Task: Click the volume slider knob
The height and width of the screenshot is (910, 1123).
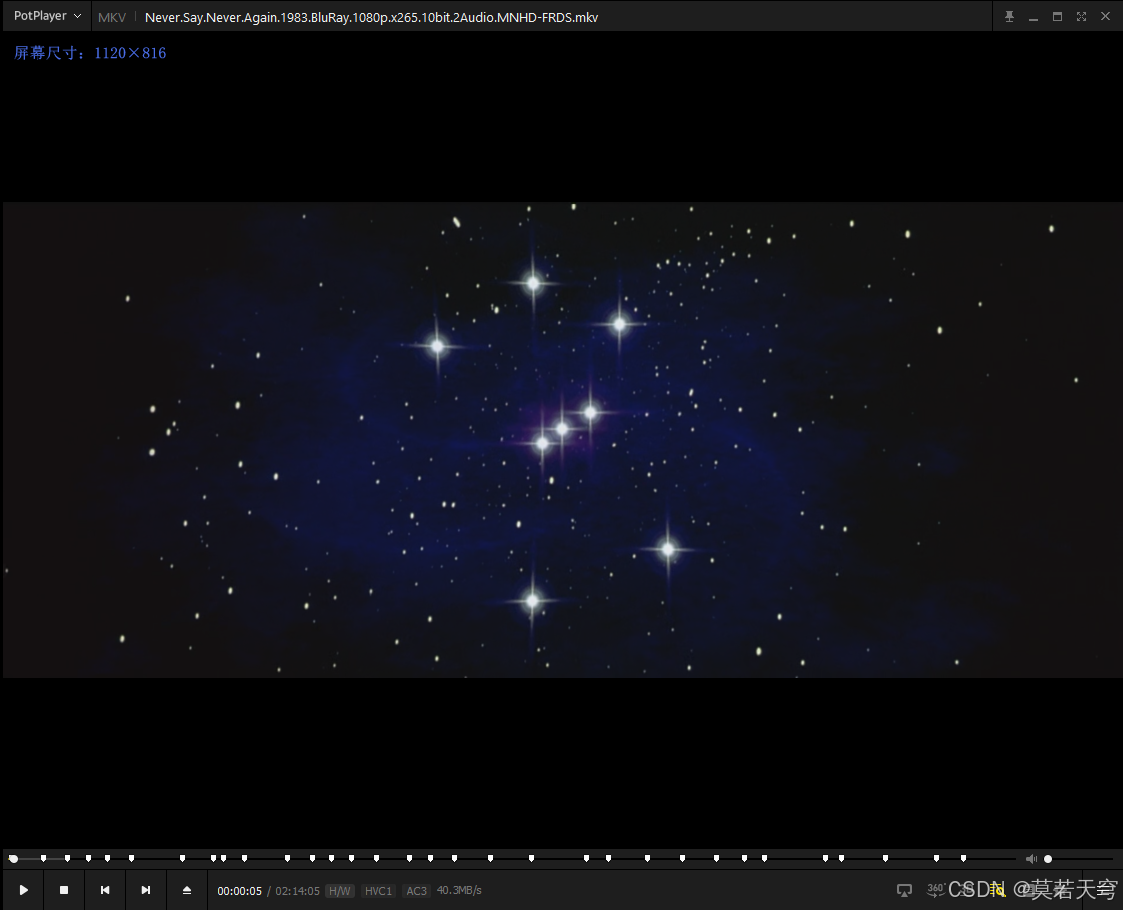Action: tap(1048, 858)
